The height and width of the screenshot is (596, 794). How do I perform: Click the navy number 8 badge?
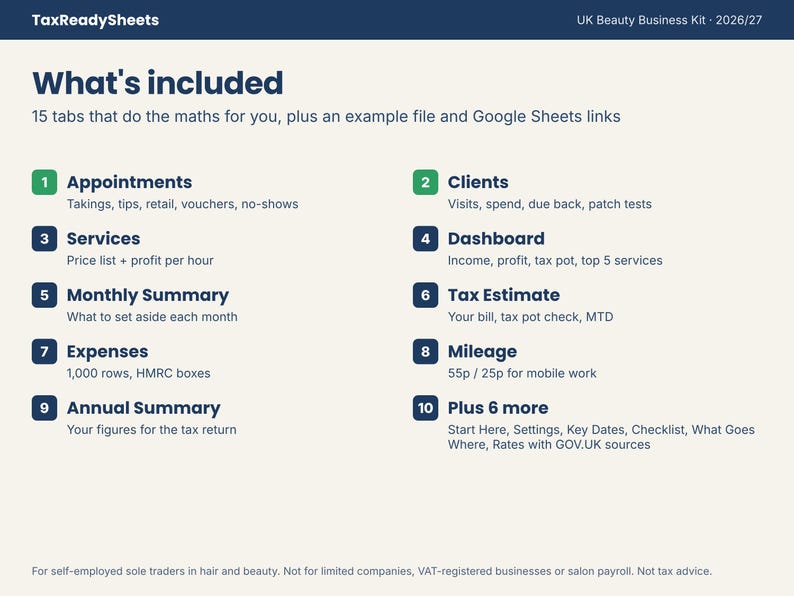click(x=425, y=351)
